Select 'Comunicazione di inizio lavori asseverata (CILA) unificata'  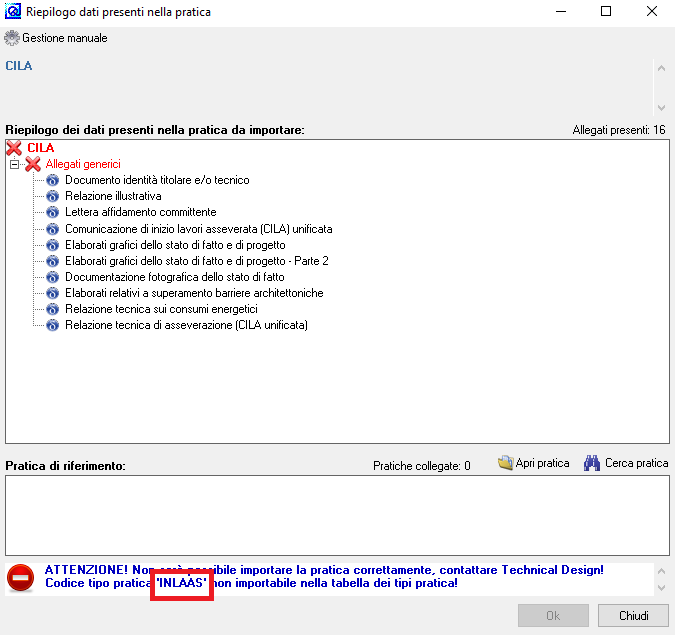click(198, 229)
